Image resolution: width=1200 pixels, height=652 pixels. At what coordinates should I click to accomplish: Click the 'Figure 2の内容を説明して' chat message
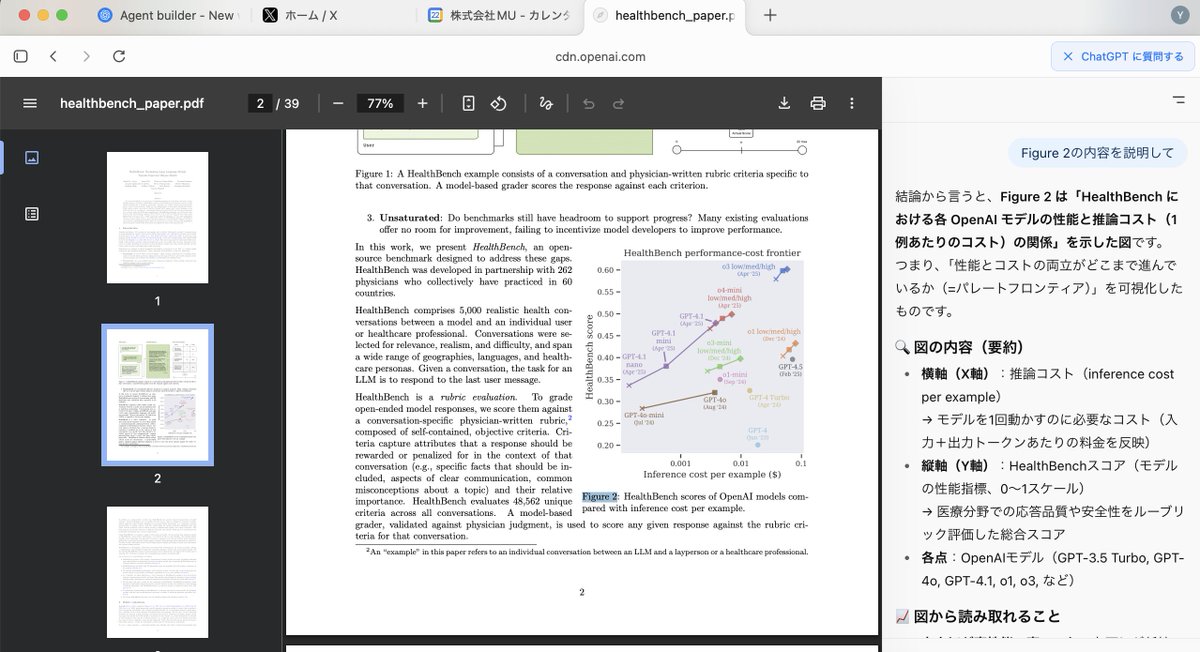pyautogui.click(x=1098, y=153)
